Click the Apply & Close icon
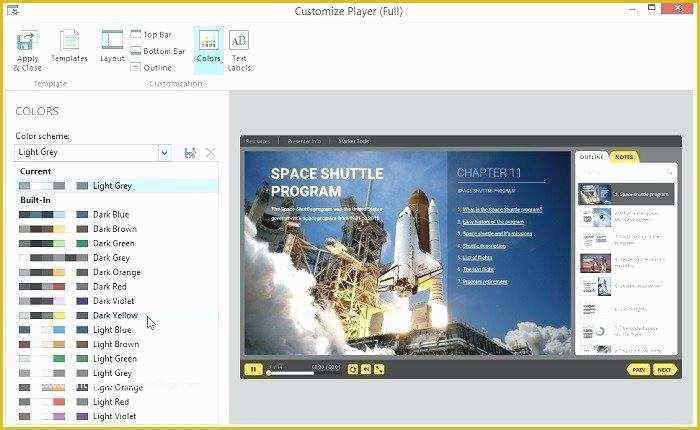This screenshot has height=430, width=700. coord(27,50)
